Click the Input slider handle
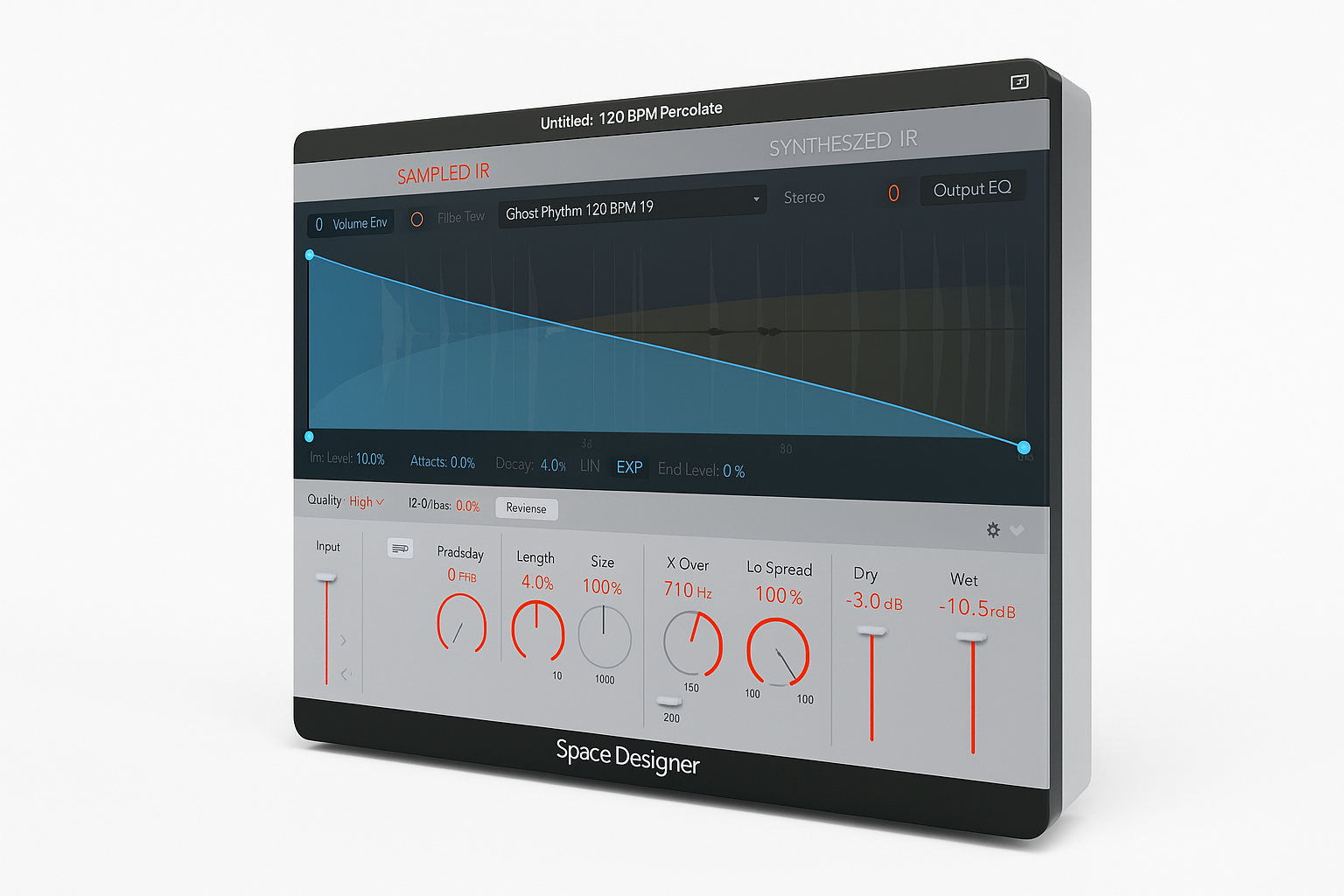This screenshot has width=1344, height=896. point(326,577)
